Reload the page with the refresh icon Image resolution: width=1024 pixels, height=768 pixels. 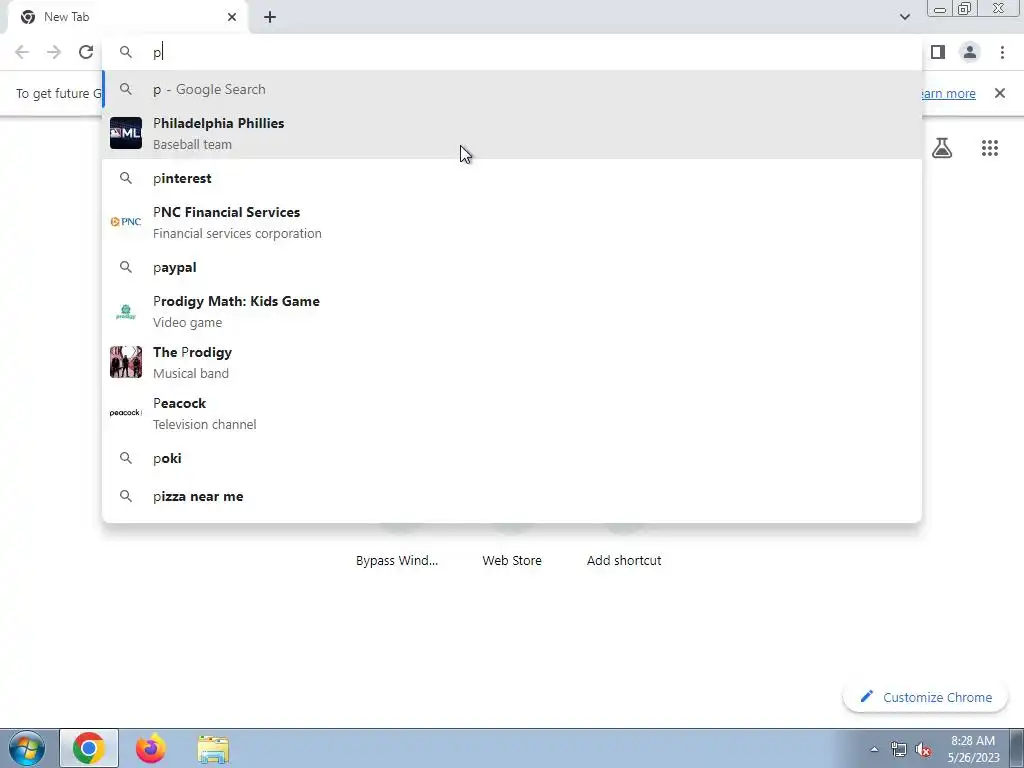click(x=86, y=52)
